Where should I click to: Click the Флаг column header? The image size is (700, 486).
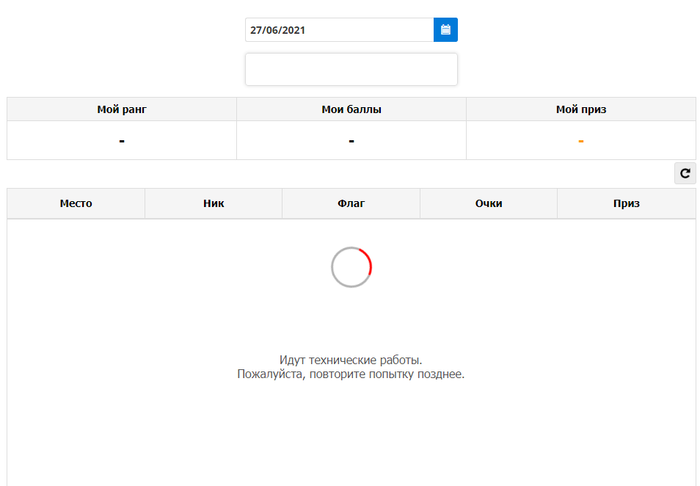[351, 204]
